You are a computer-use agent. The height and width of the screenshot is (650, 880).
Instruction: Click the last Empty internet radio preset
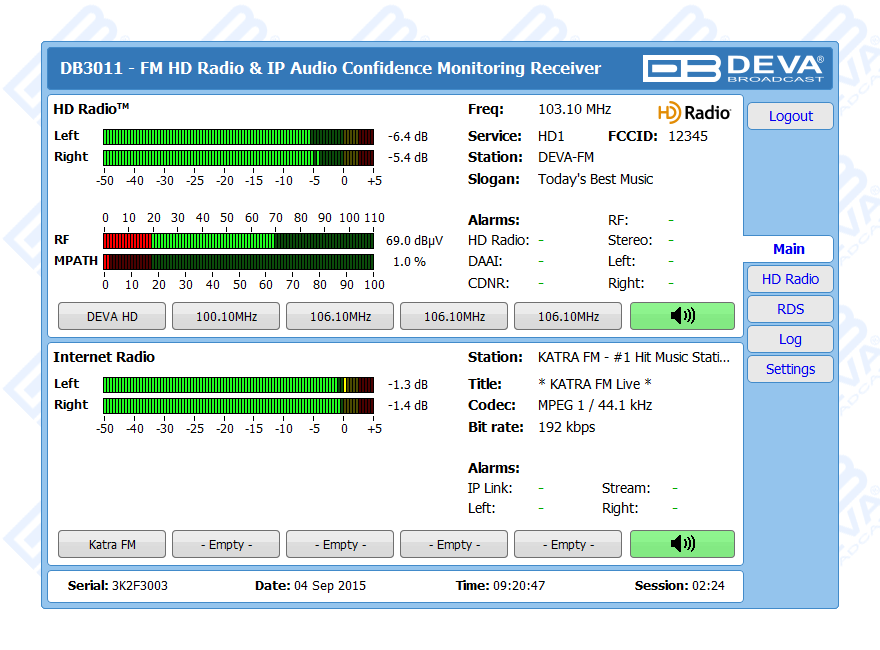[568, 544]
